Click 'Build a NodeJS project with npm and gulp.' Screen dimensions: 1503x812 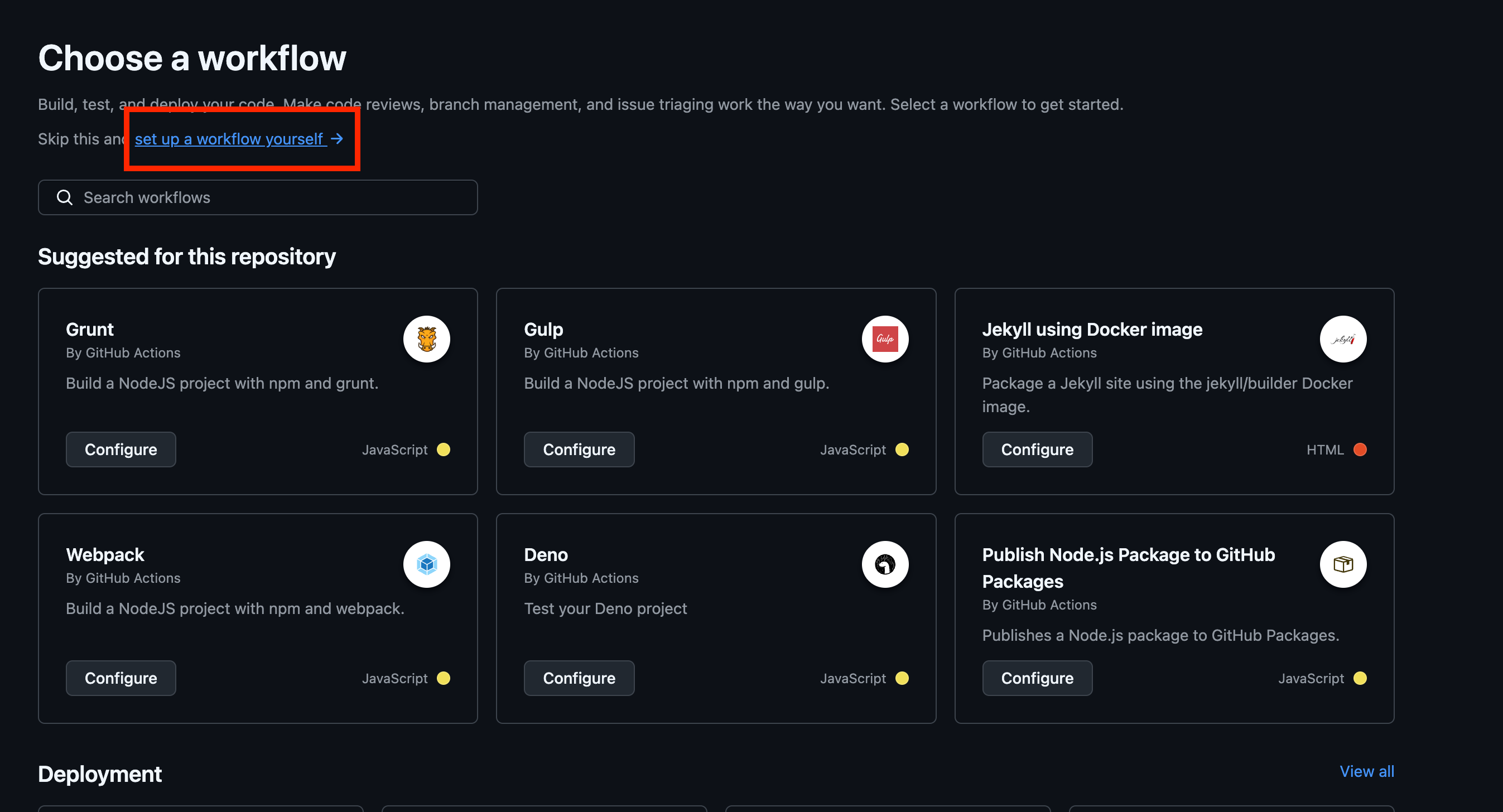[676, 383]
